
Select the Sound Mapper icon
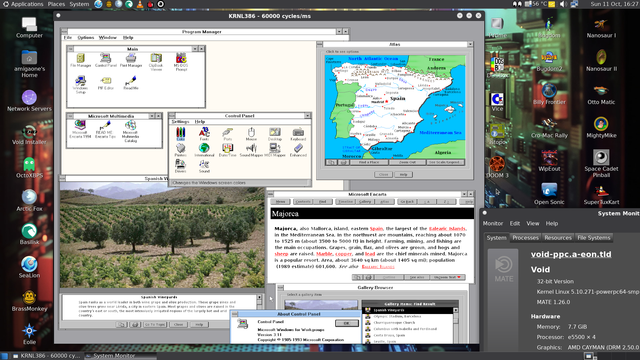coord(251,150)
